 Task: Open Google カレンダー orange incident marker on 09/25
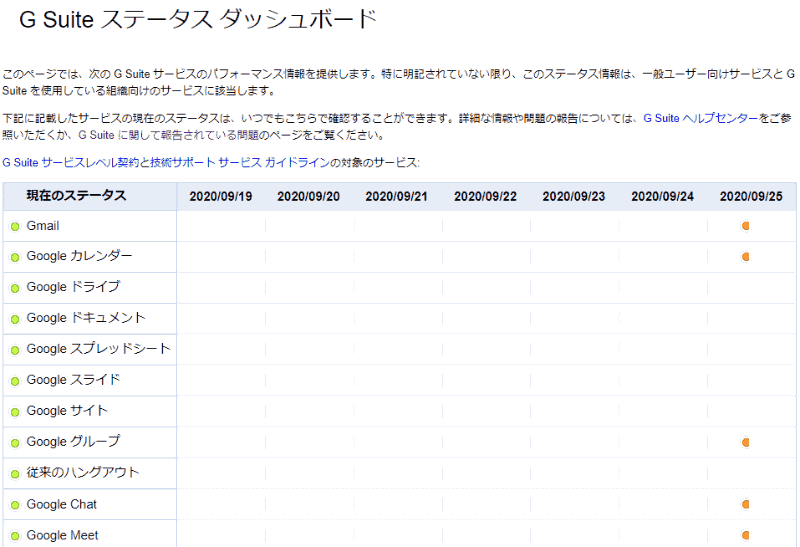[x=745, y=257]
